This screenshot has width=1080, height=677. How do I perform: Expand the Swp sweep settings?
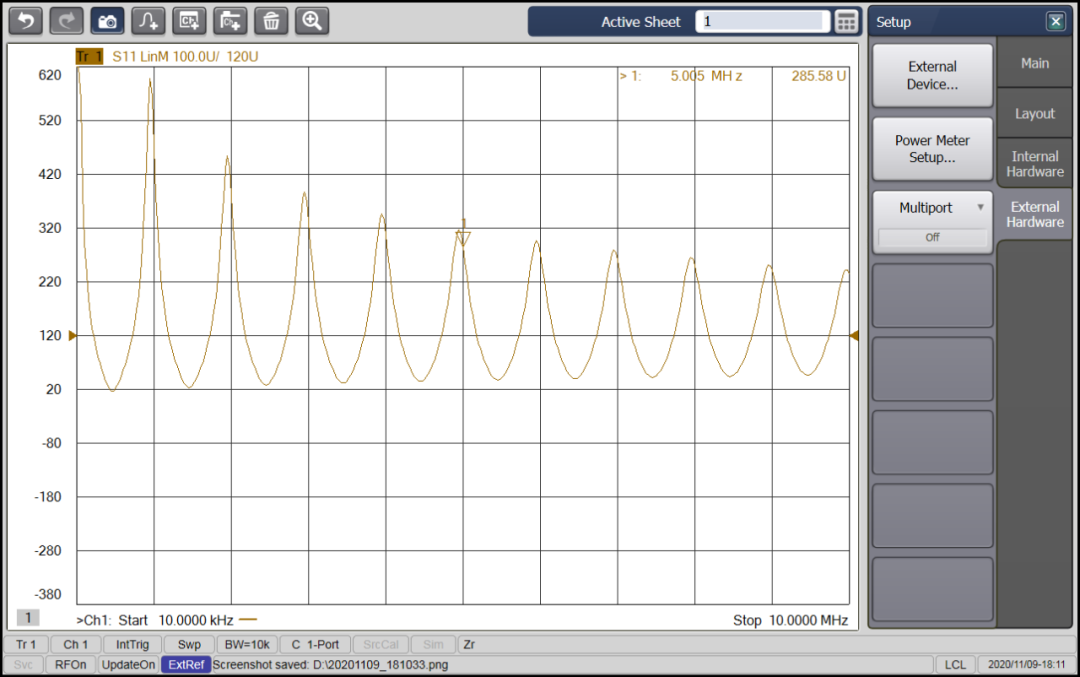(188, 644)
